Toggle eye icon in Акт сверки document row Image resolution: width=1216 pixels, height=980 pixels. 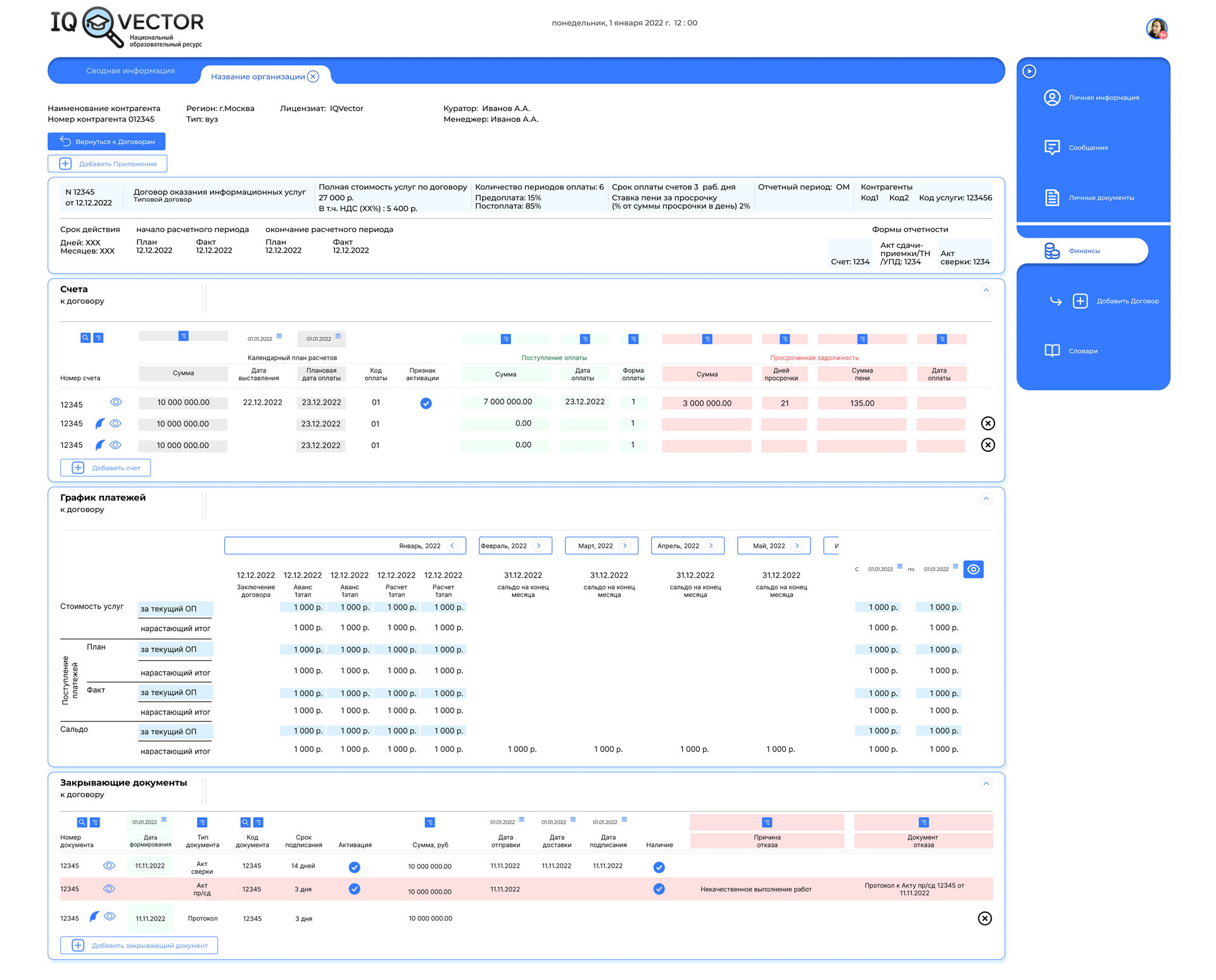point(109,865)
